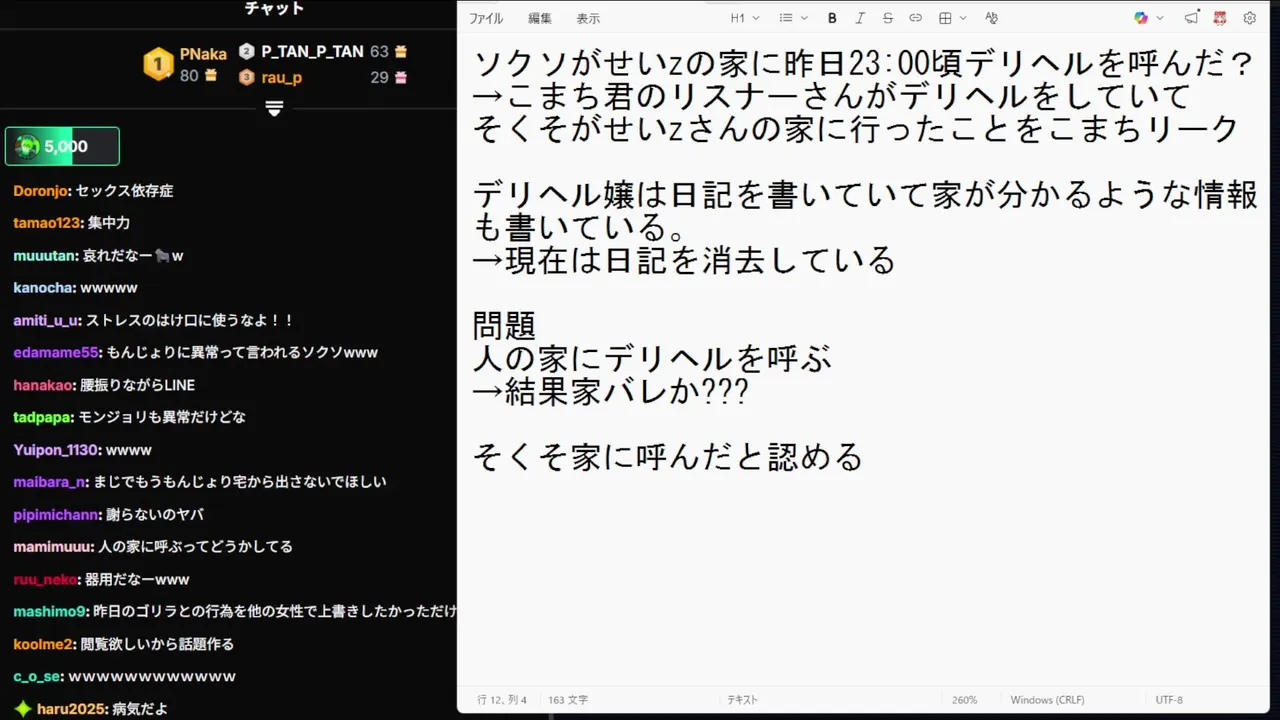Place cursor in line 問題 of the note

coord(504,326)
